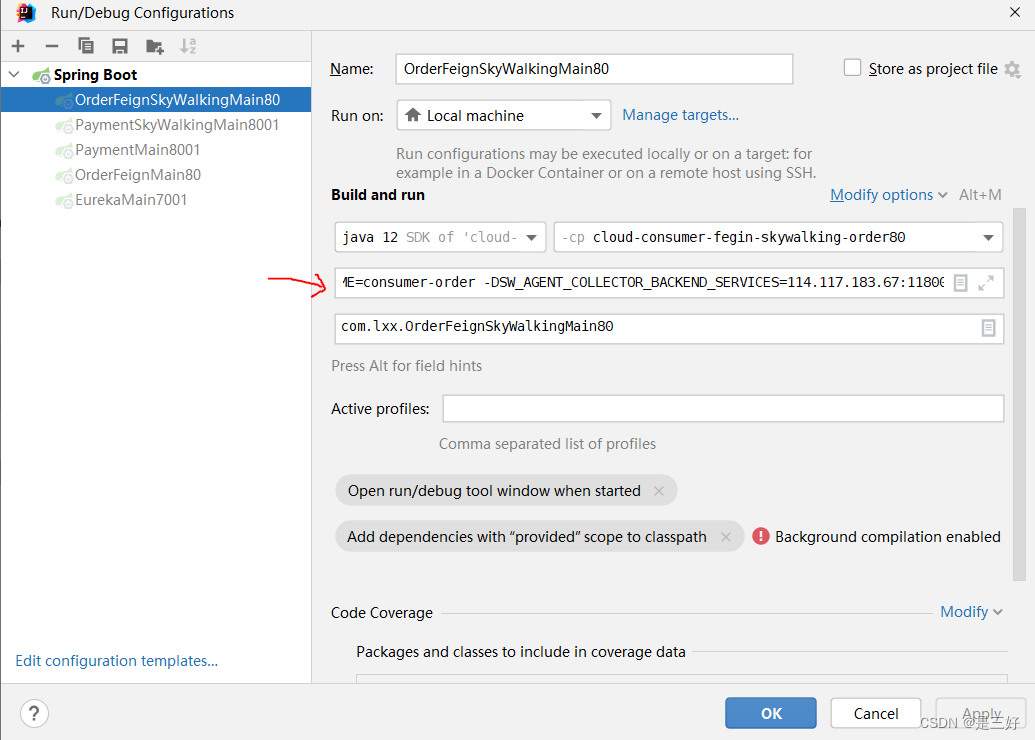Click the IntelliJ IDEA logo icon
Image resolution: width=1035 pixels, height=740 pixels.
click(26, 13)
